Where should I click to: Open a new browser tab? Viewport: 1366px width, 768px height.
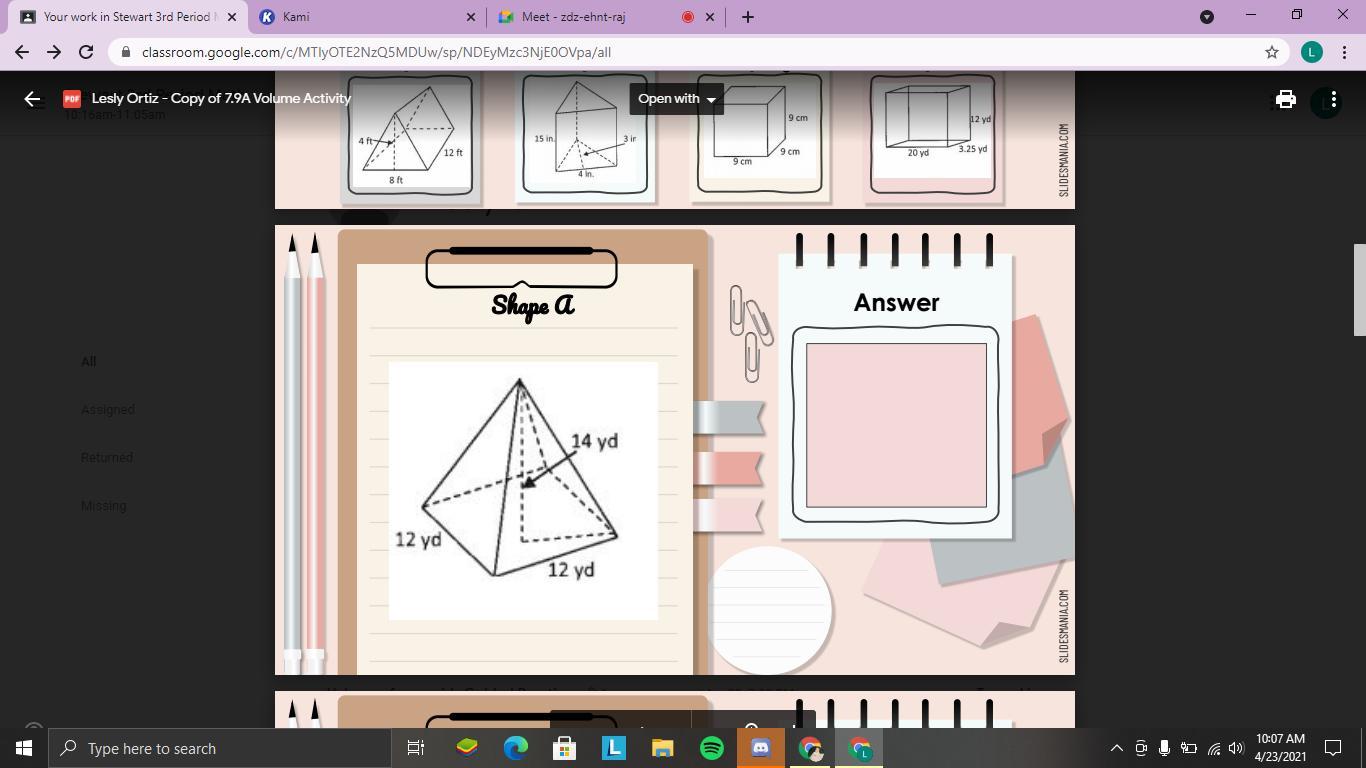(x=747, y=17)
